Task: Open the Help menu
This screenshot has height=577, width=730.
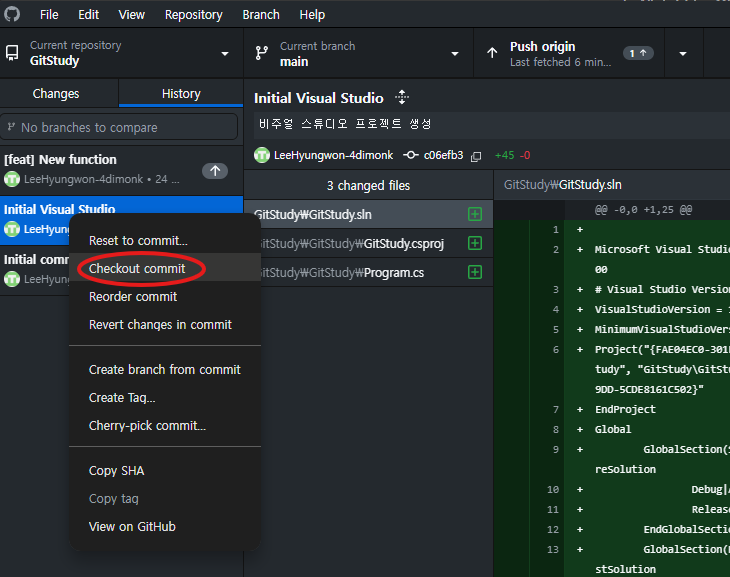Action: coord(312,15)
